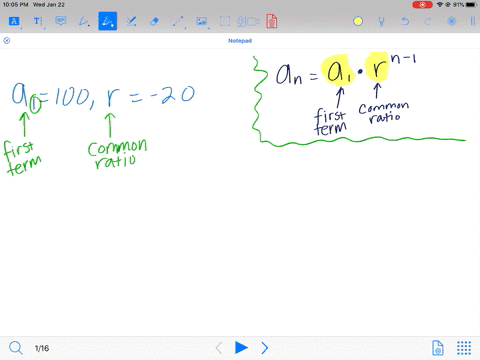Open the yellow ink color swatch
The image size is (480, 360).
(x=358, y=21)
